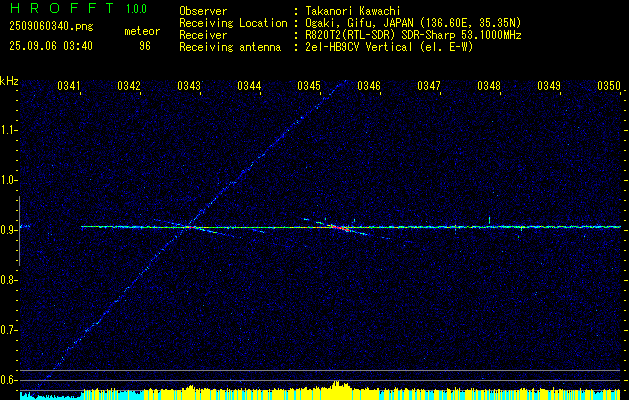Click the Receiver label
629x400 pixels.
click(203, 35)
